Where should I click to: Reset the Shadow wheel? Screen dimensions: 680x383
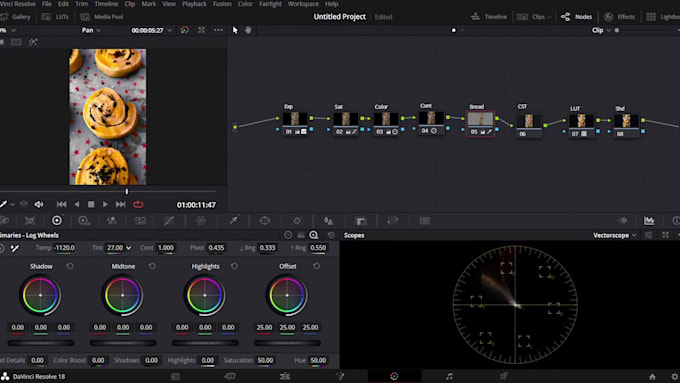70,266
